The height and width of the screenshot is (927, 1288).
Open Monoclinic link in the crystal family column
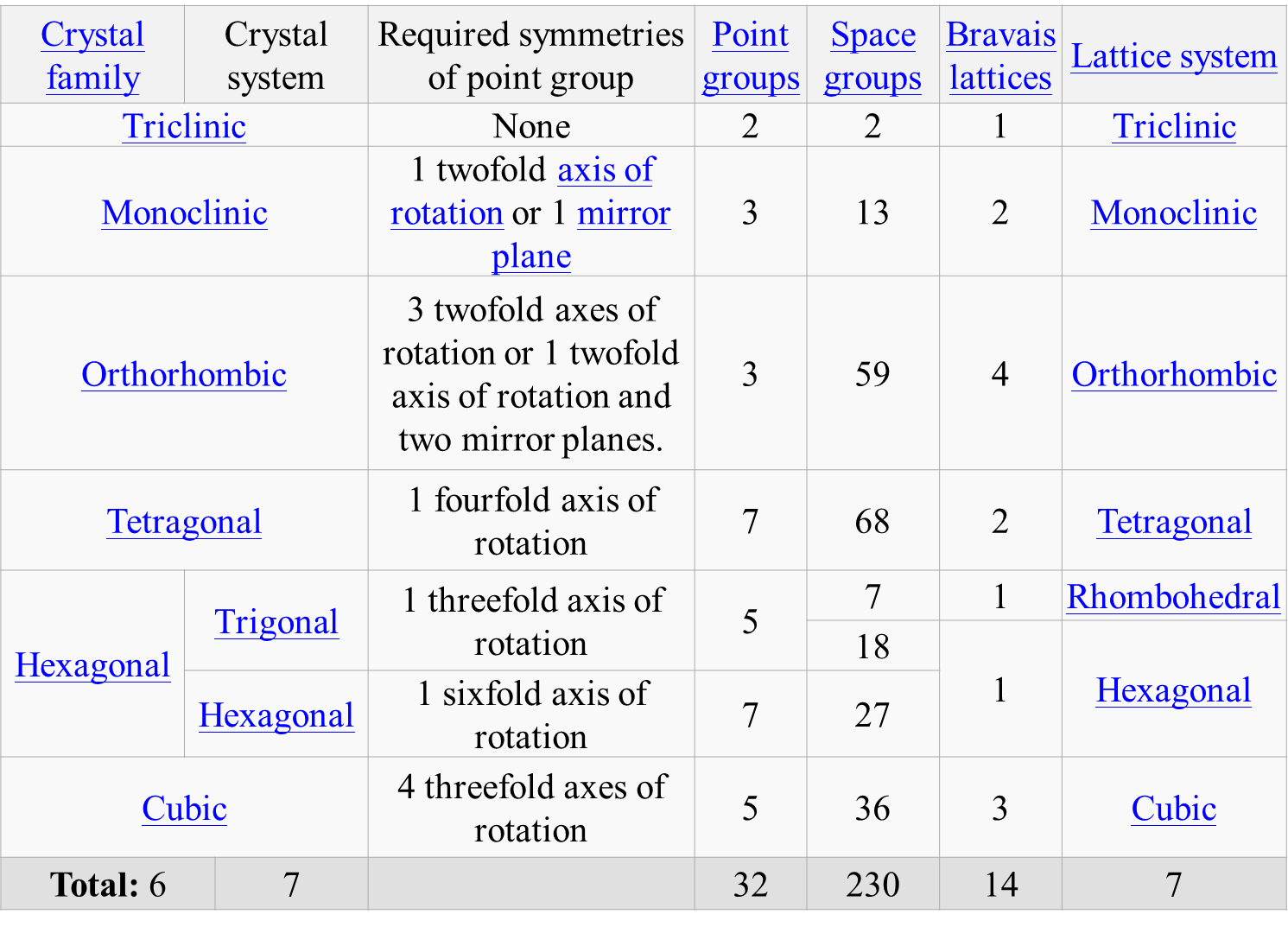point(184,213)
